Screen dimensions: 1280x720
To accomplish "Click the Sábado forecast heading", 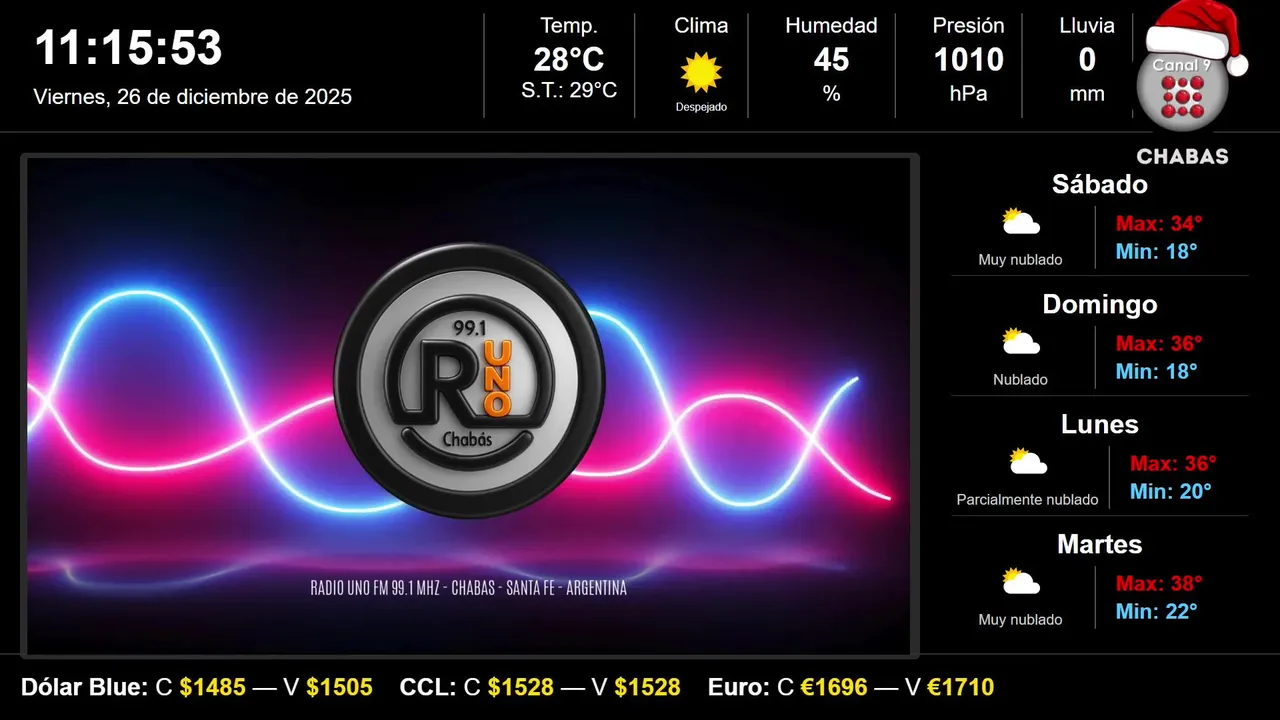I will coord(1100,184).
